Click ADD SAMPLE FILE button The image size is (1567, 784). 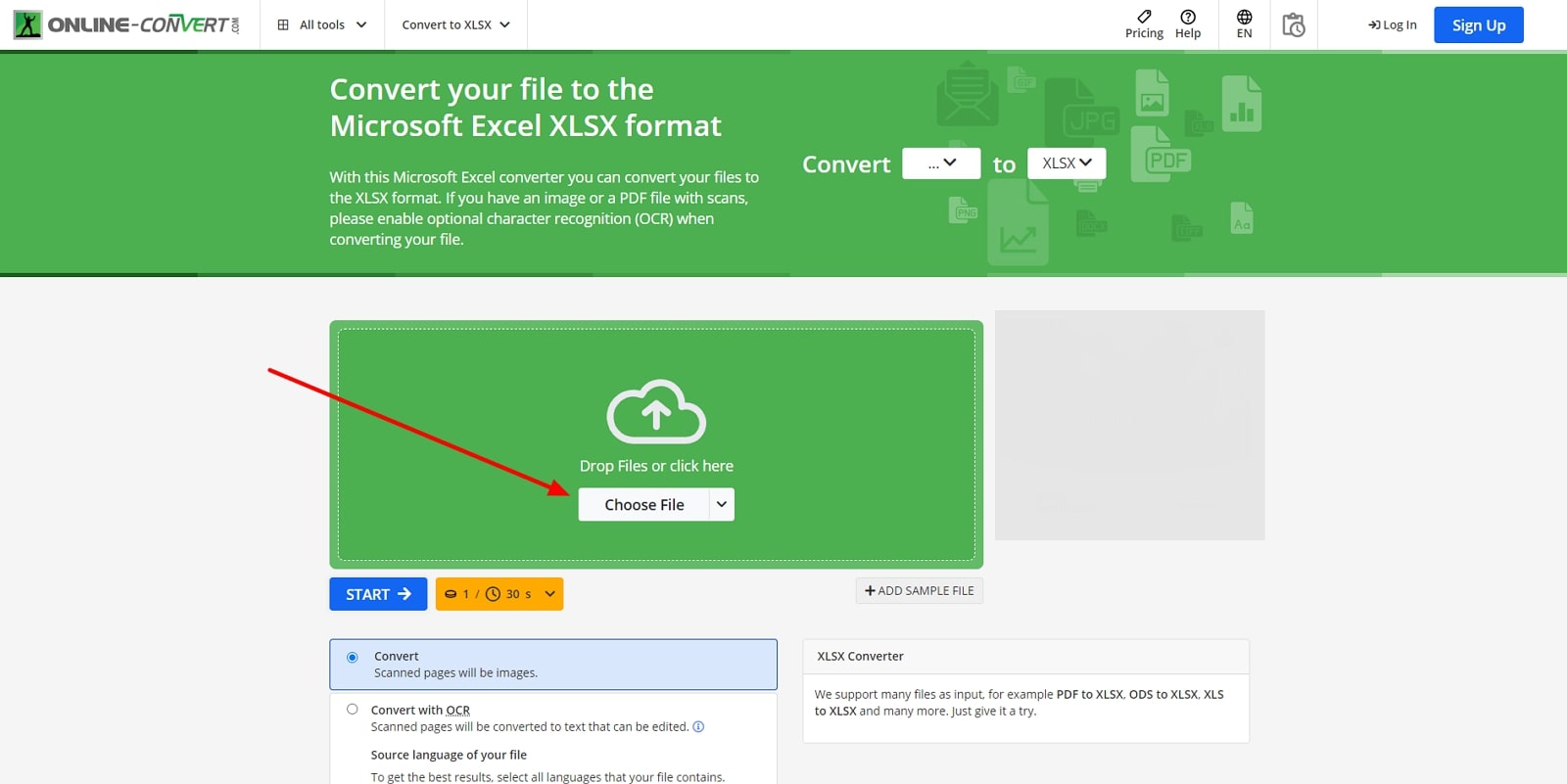click(919, 590)
